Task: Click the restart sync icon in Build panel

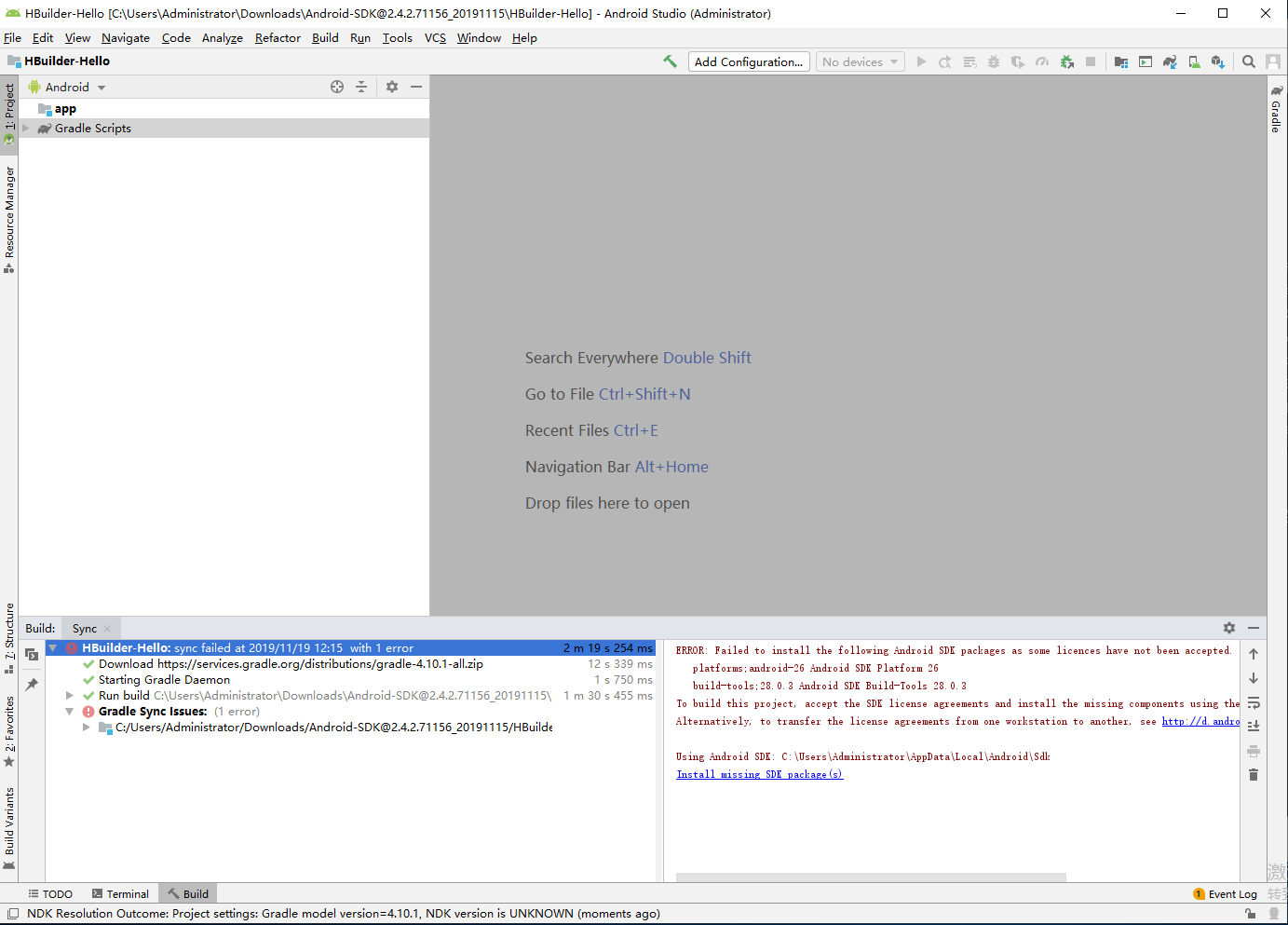Action: point(32,654)
